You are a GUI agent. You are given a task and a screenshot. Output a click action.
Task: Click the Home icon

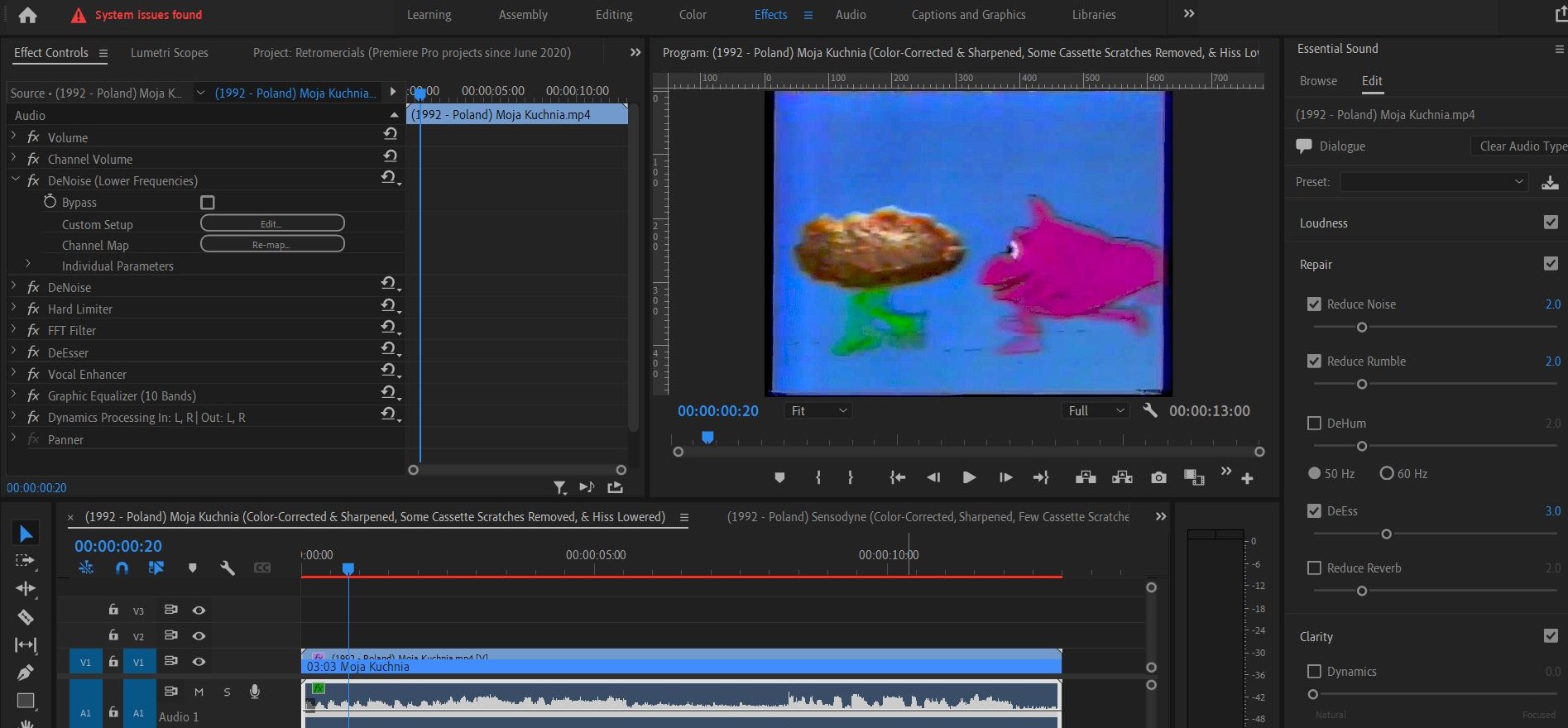tap(27, 15)
